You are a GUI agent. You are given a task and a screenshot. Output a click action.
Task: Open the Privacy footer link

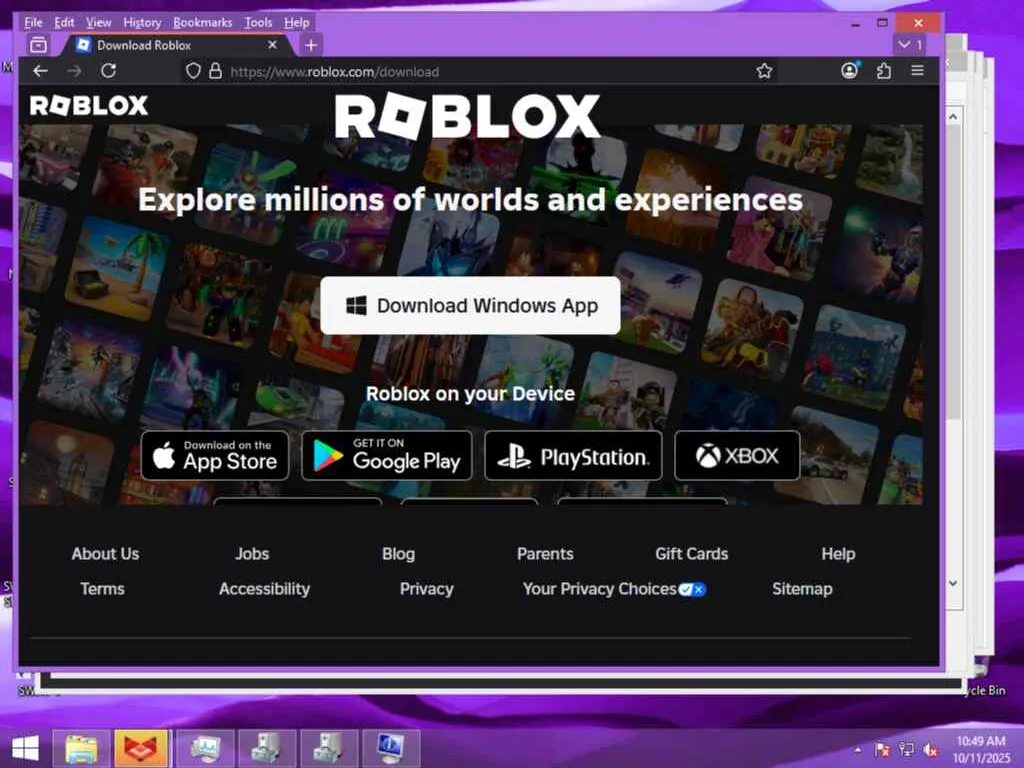[x=426, y=589]
